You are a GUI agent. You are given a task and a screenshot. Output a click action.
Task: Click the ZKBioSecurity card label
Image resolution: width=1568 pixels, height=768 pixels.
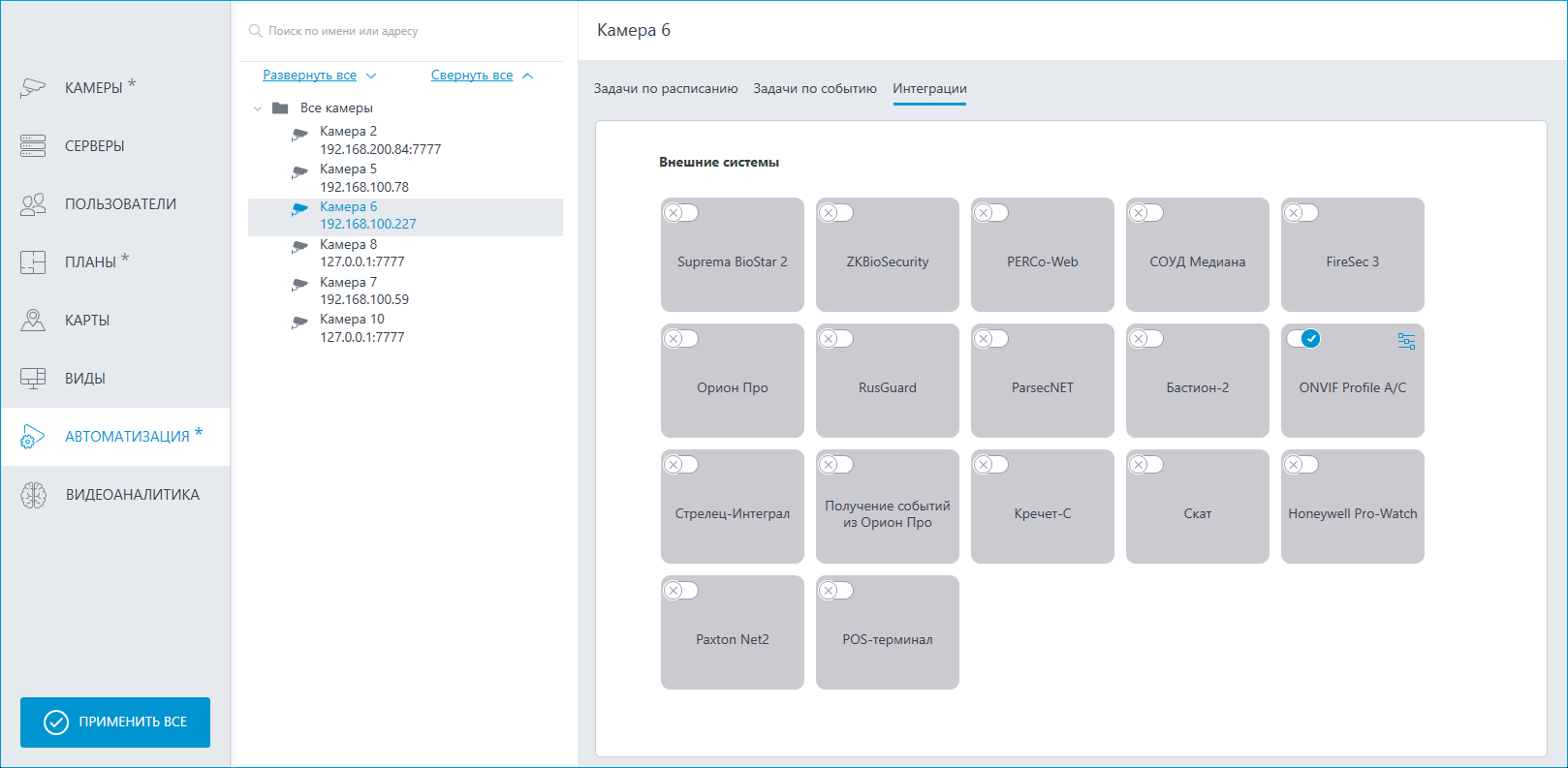click(888, 261)
